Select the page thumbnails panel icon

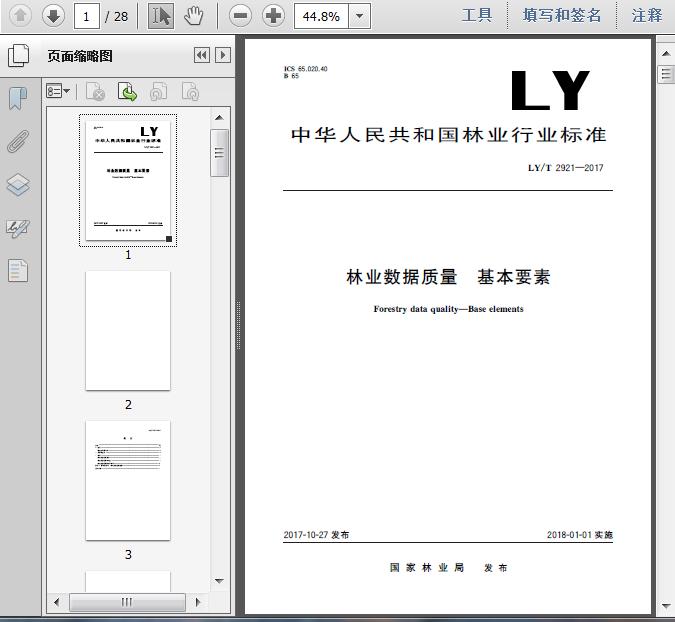coord(19,56)
